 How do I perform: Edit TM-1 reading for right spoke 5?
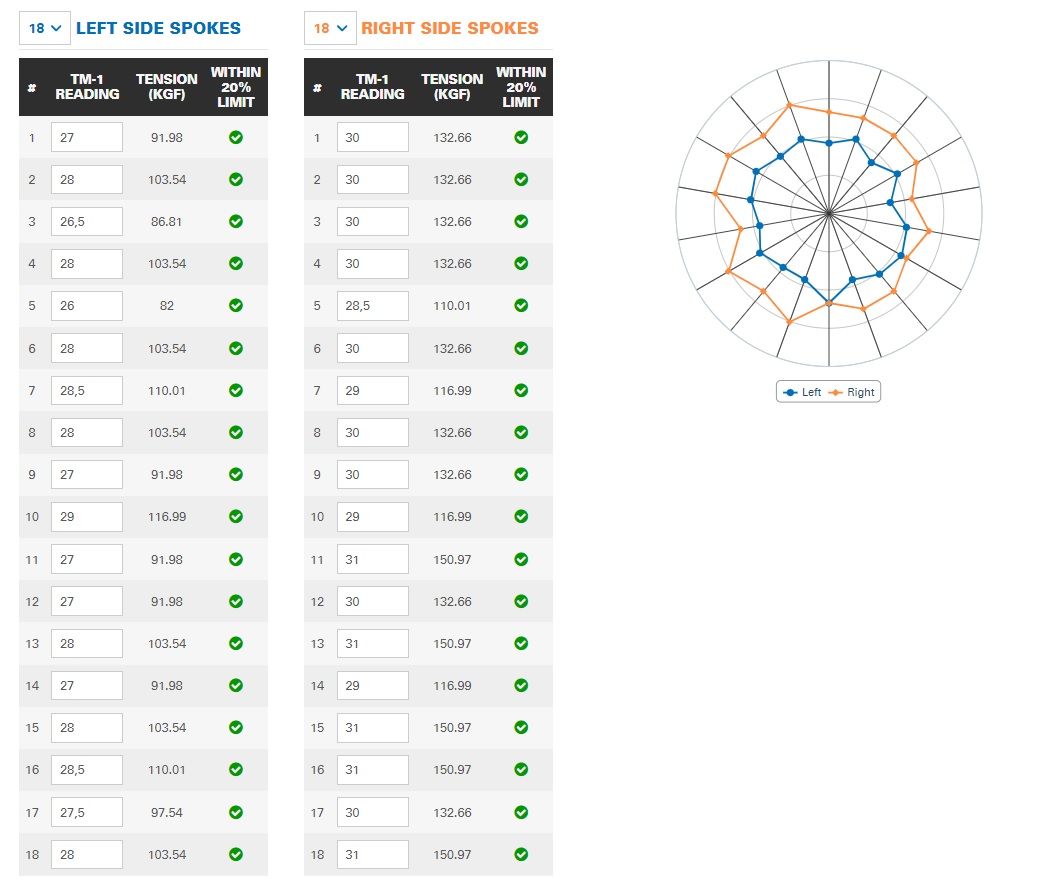372,306
